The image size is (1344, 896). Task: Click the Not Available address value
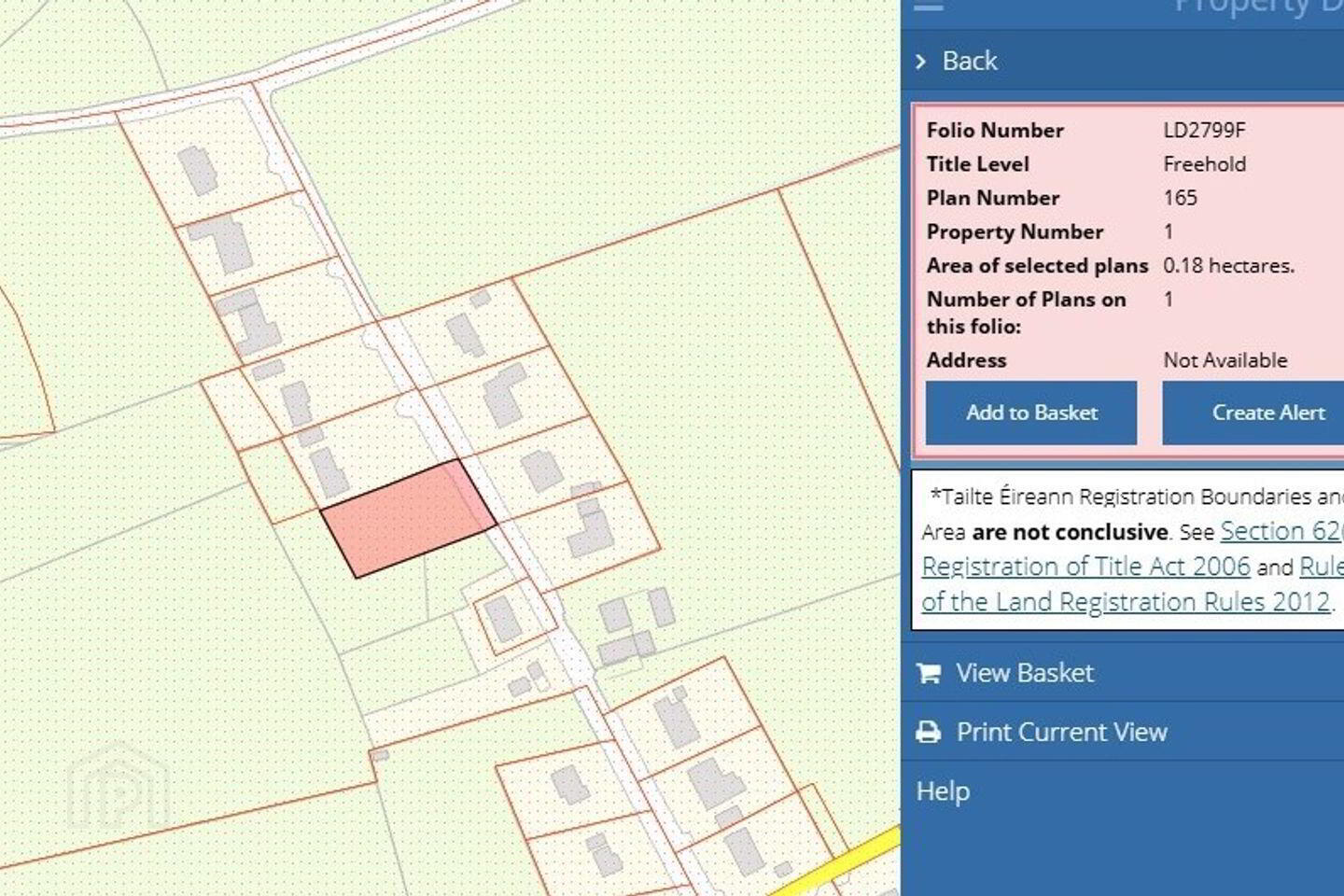(1225, 359)
